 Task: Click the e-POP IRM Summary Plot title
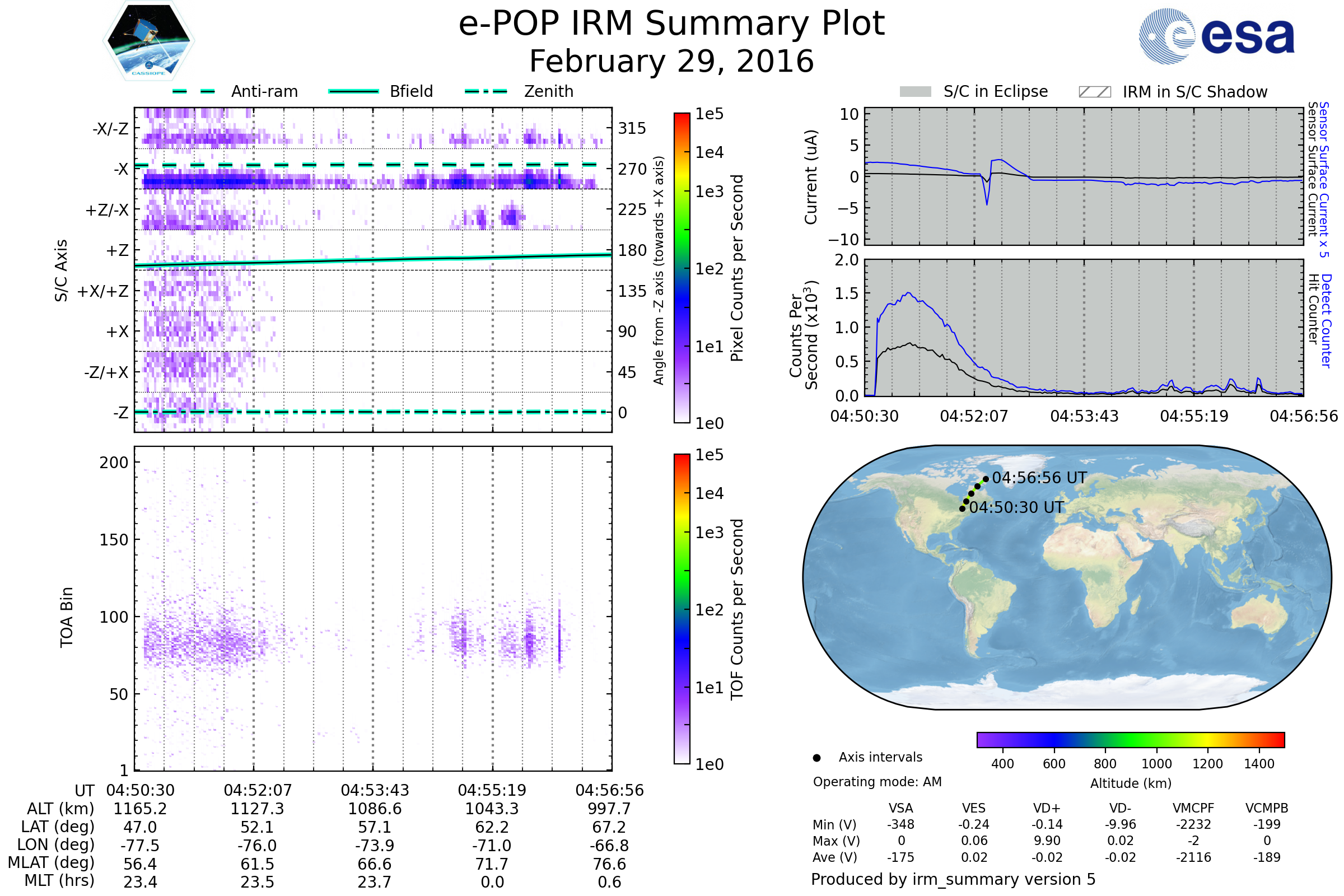(x=671, y=24)
